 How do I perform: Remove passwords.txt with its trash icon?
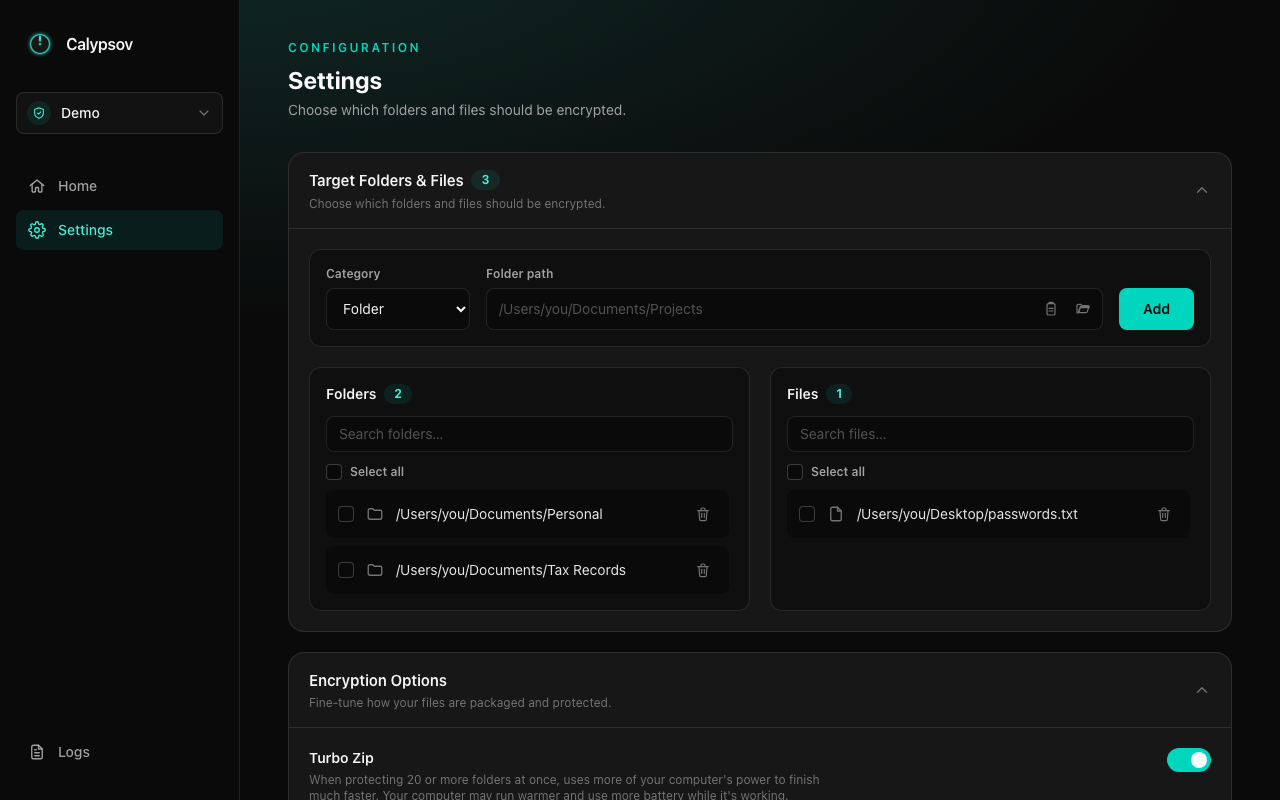[x=1164, y=514]
